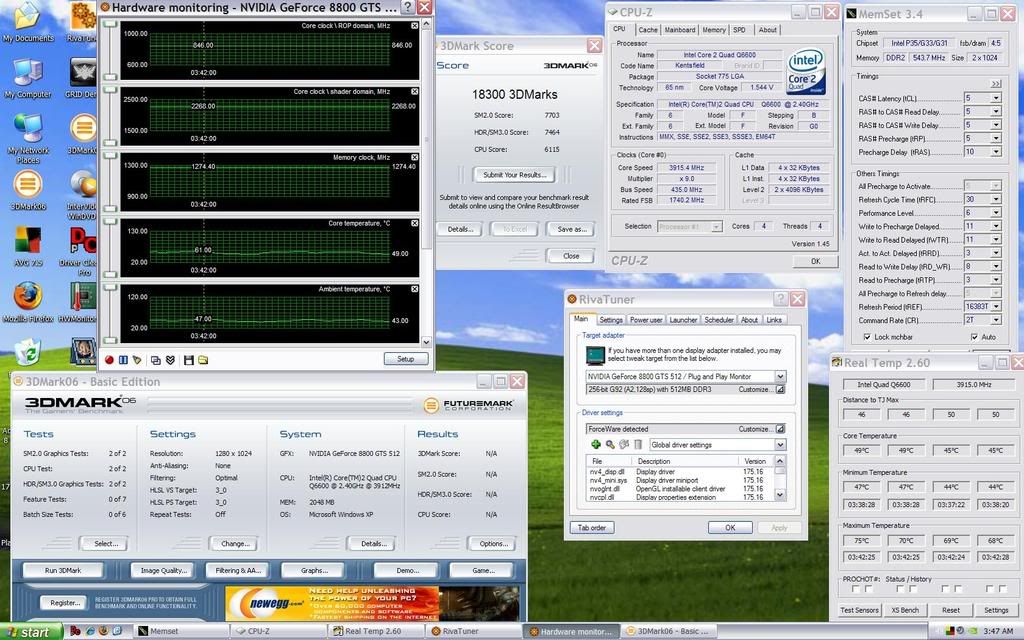1024x640 pixels.
Task: Click the Save as... button in 3DMark Score
Action: tap(572, 229)
